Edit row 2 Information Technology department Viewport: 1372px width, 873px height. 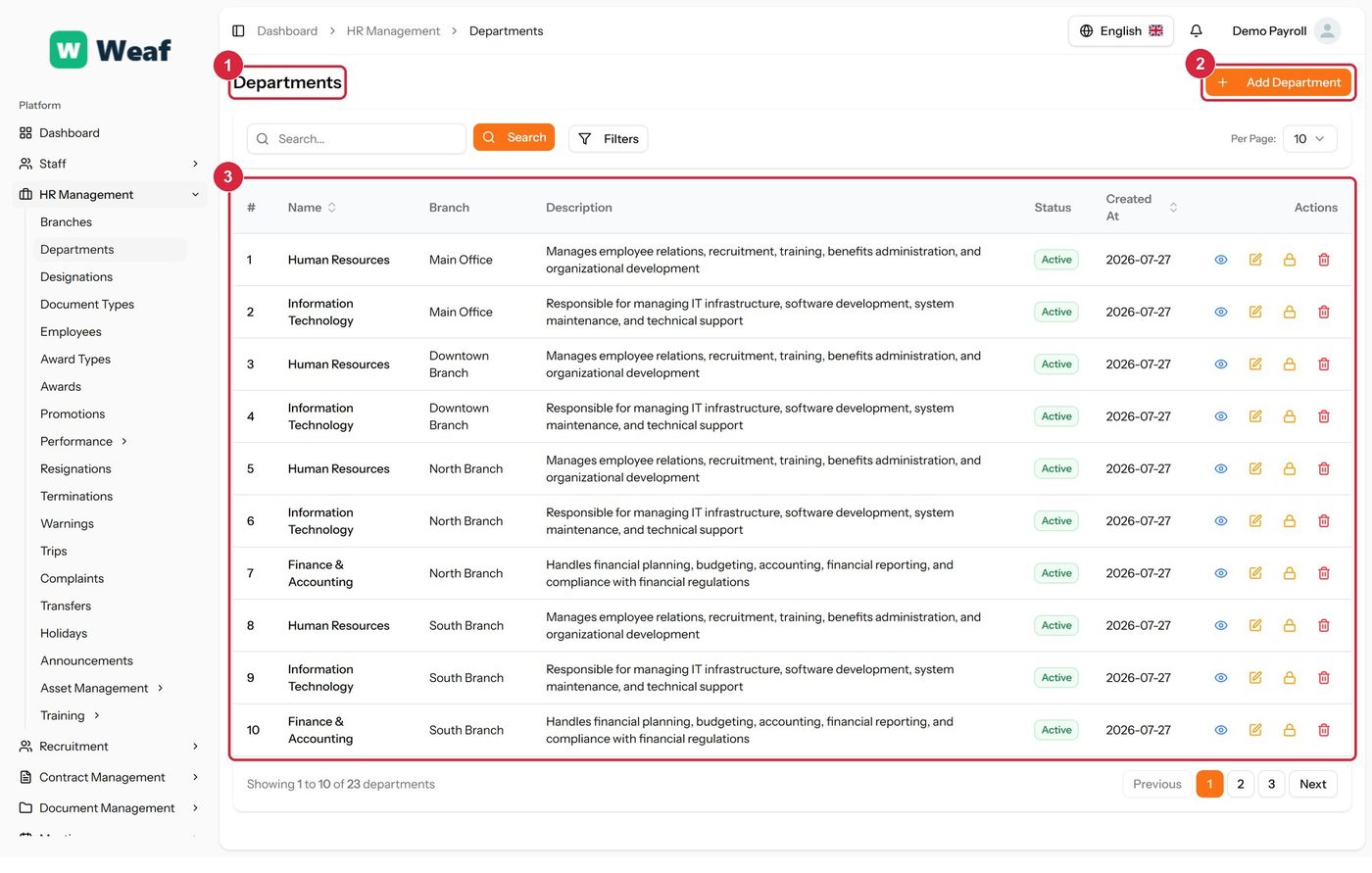pyautogui.click(x=1255, y=312)
